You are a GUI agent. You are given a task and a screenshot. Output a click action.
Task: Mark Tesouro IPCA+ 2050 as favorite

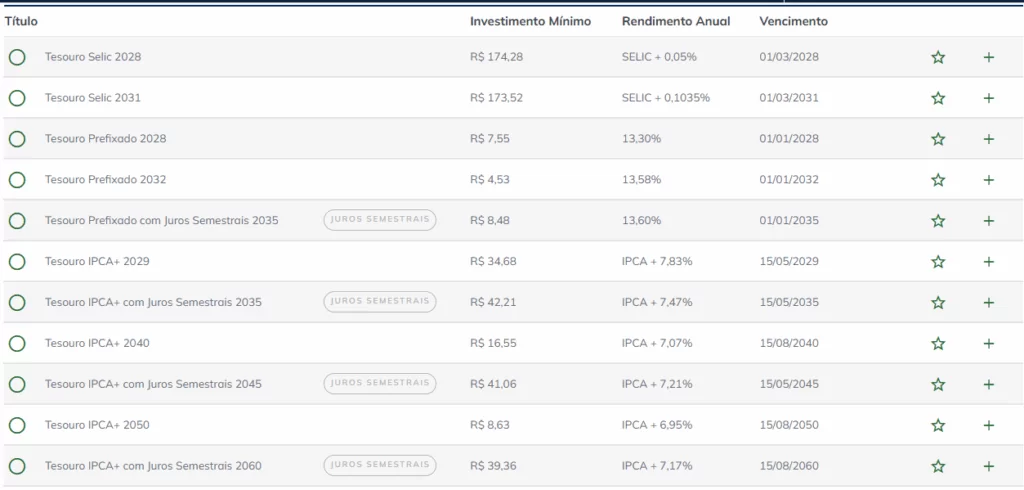click(x=938, y=425)
